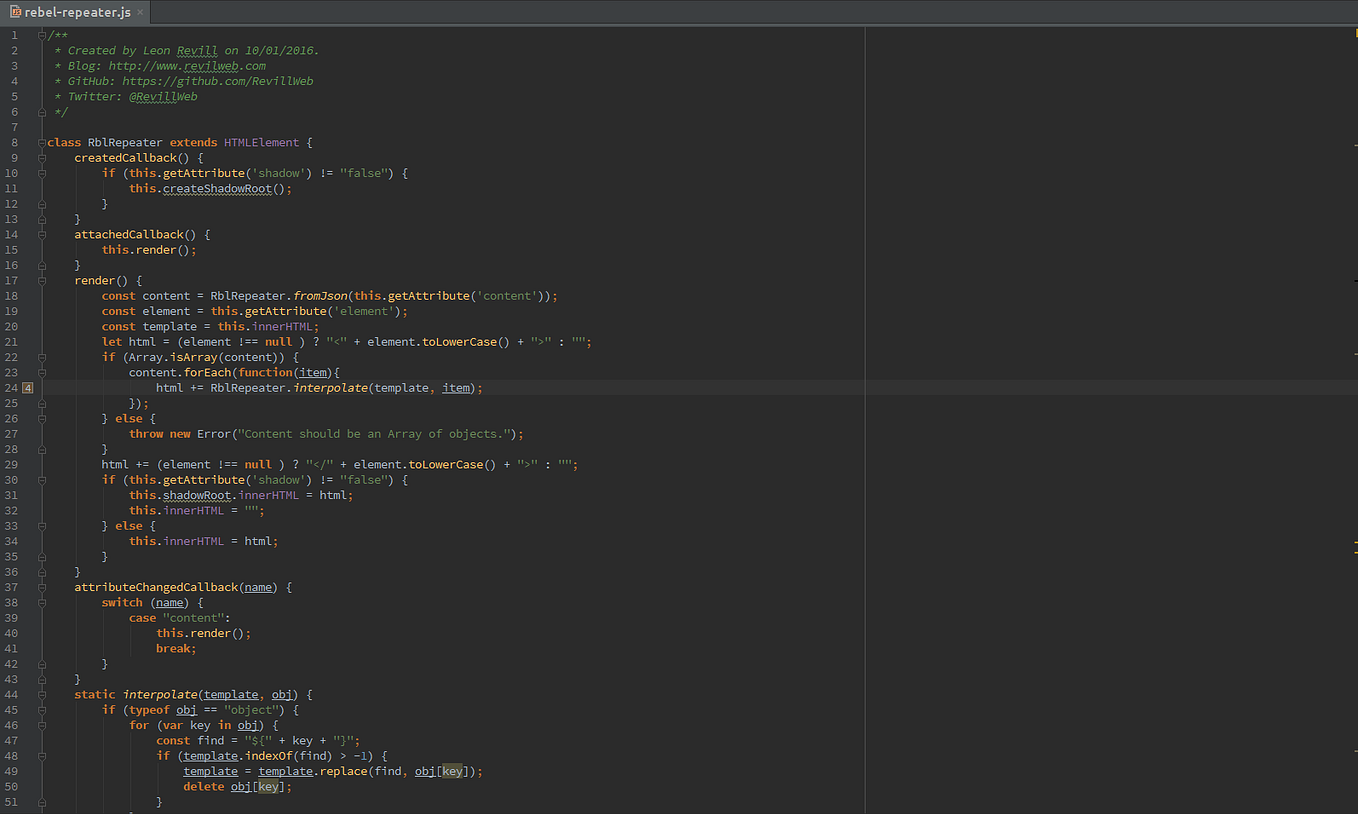Screen dimensions: 1358x814
Task: Collapse the header comment block at line 1
Action: pyautogui.click(x=41, y=34)
